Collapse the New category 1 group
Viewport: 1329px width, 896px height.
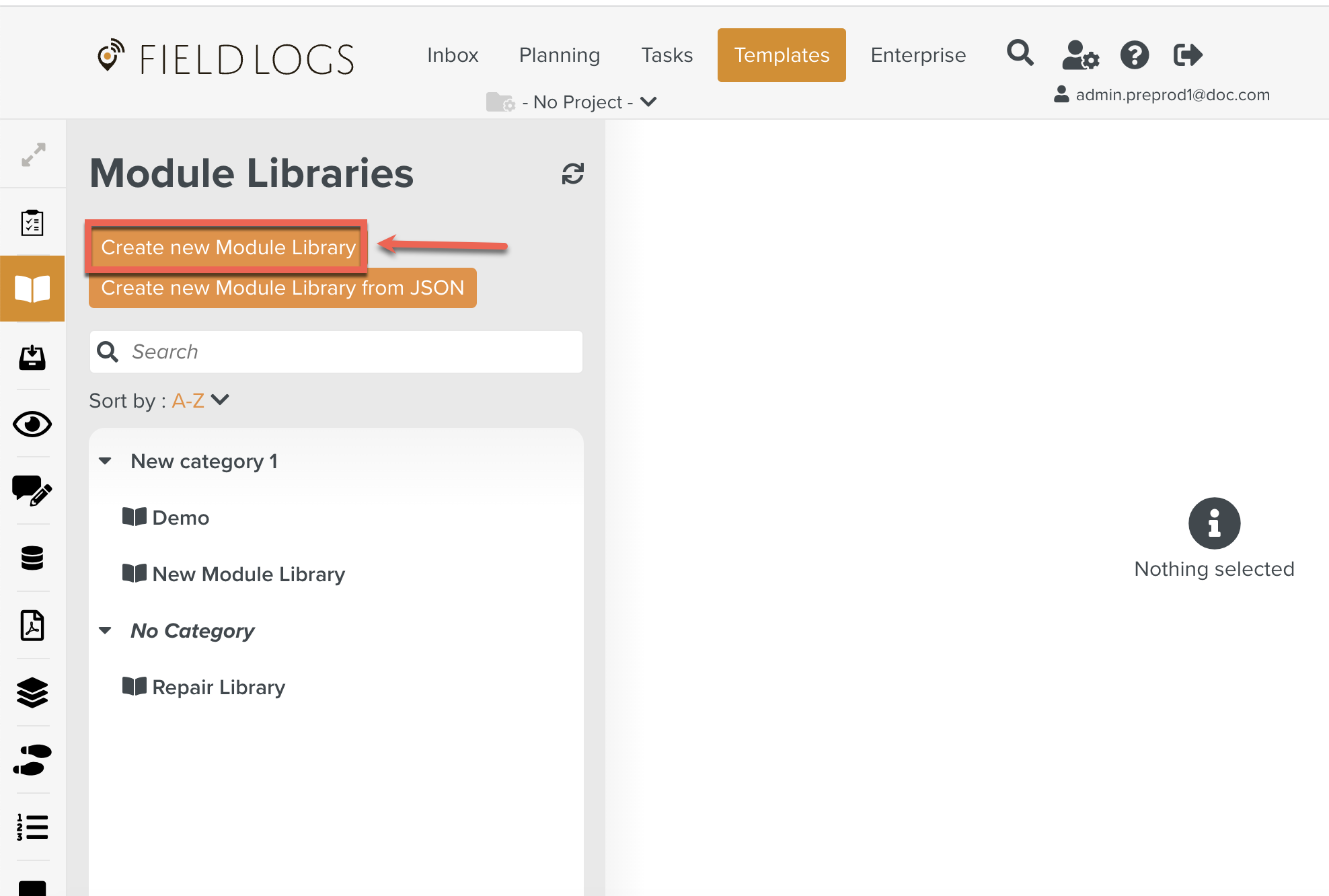pyautogui.click(x=106, y=461)
